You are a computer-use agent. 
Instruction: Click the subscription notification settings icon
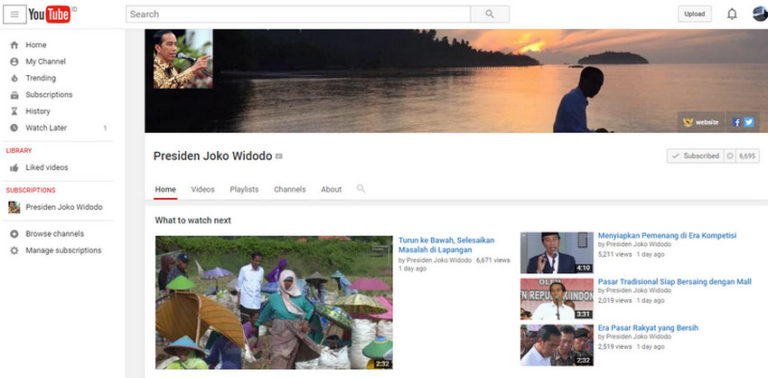[x=730, y=156]
